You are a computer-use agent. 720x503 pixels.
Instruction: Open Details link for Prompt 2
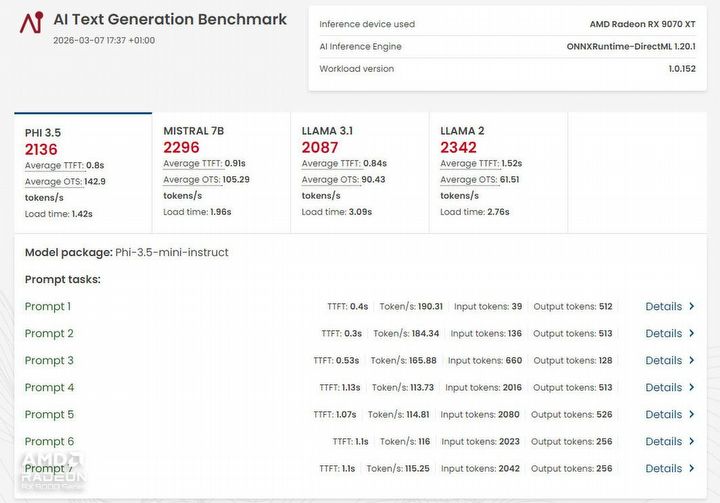click(x=663, y=334)
